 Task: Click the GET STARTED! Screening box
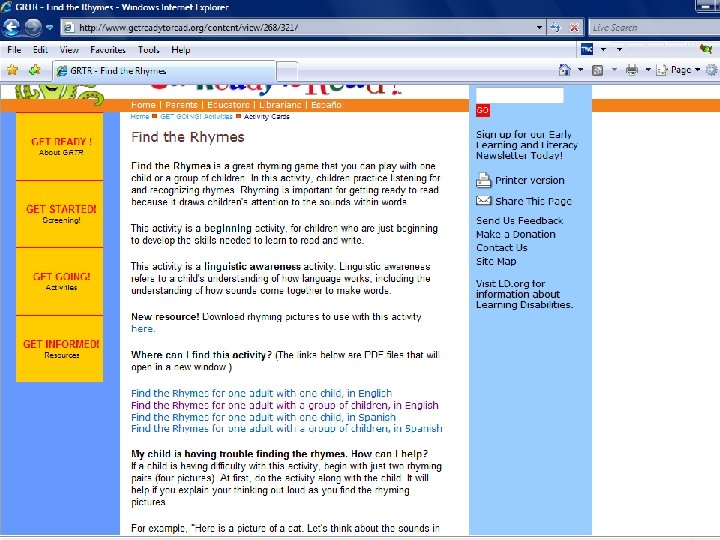[x=60, y=214]
